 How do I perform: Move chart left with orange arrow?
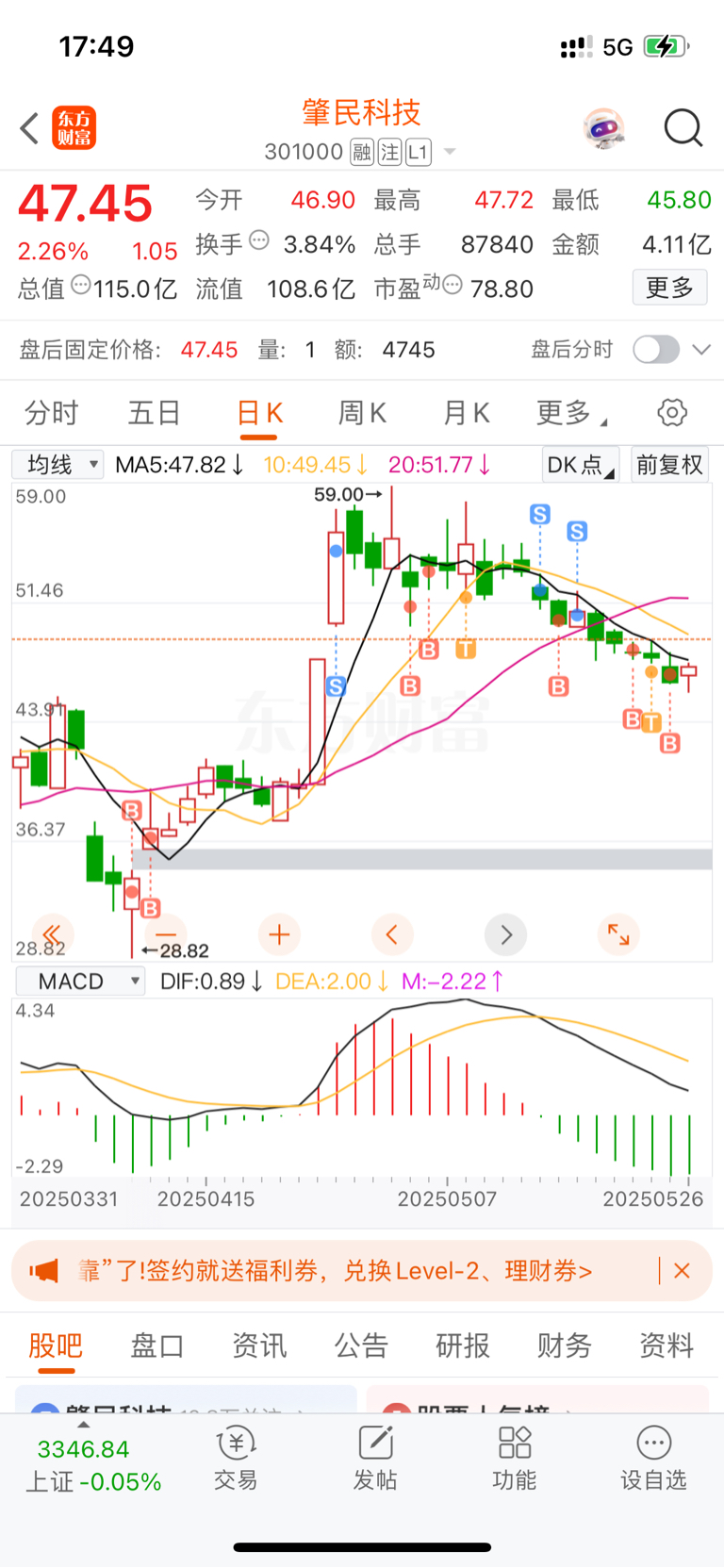point(392,934)
